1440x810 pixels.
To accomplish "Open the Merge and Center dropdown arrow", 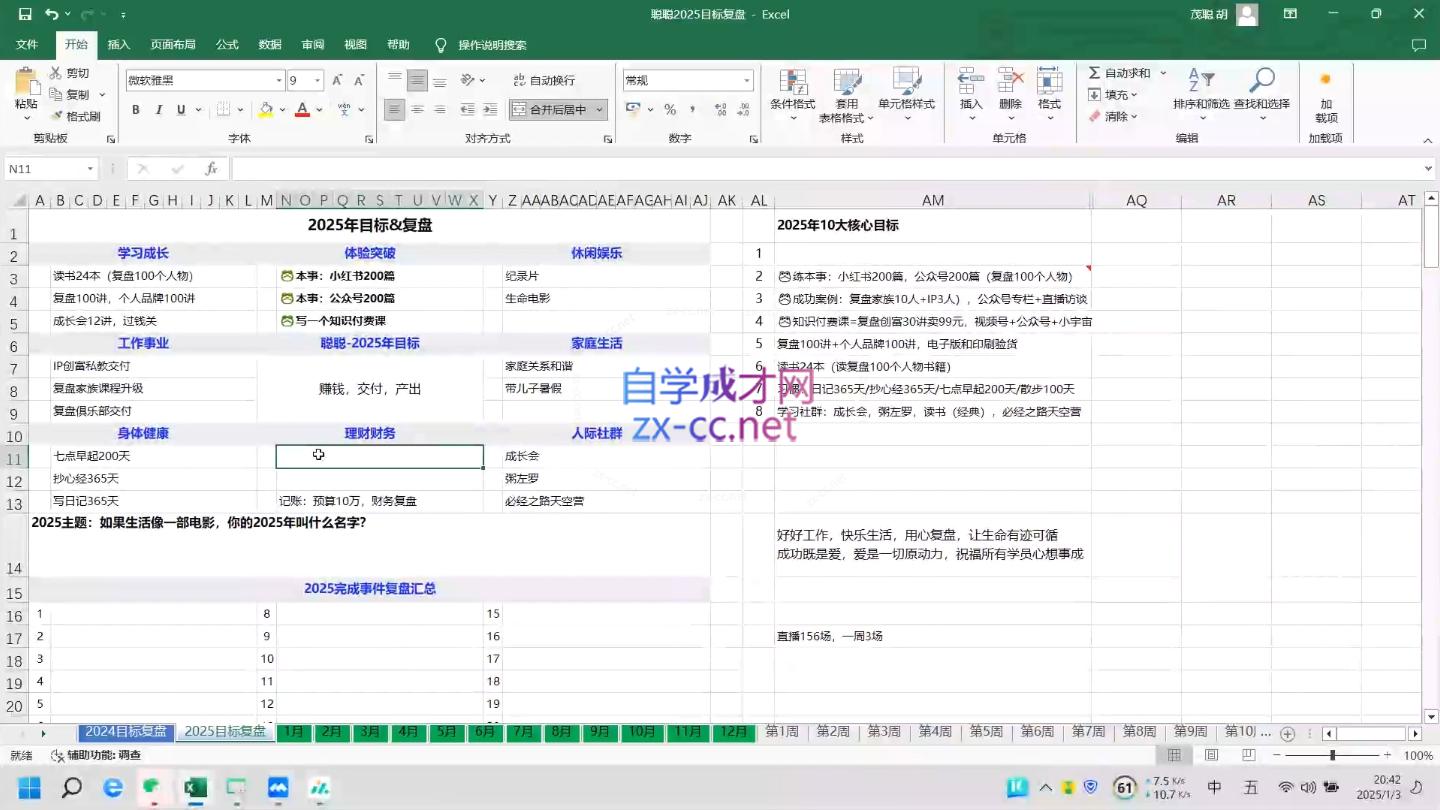I will [x=600, y=110].
